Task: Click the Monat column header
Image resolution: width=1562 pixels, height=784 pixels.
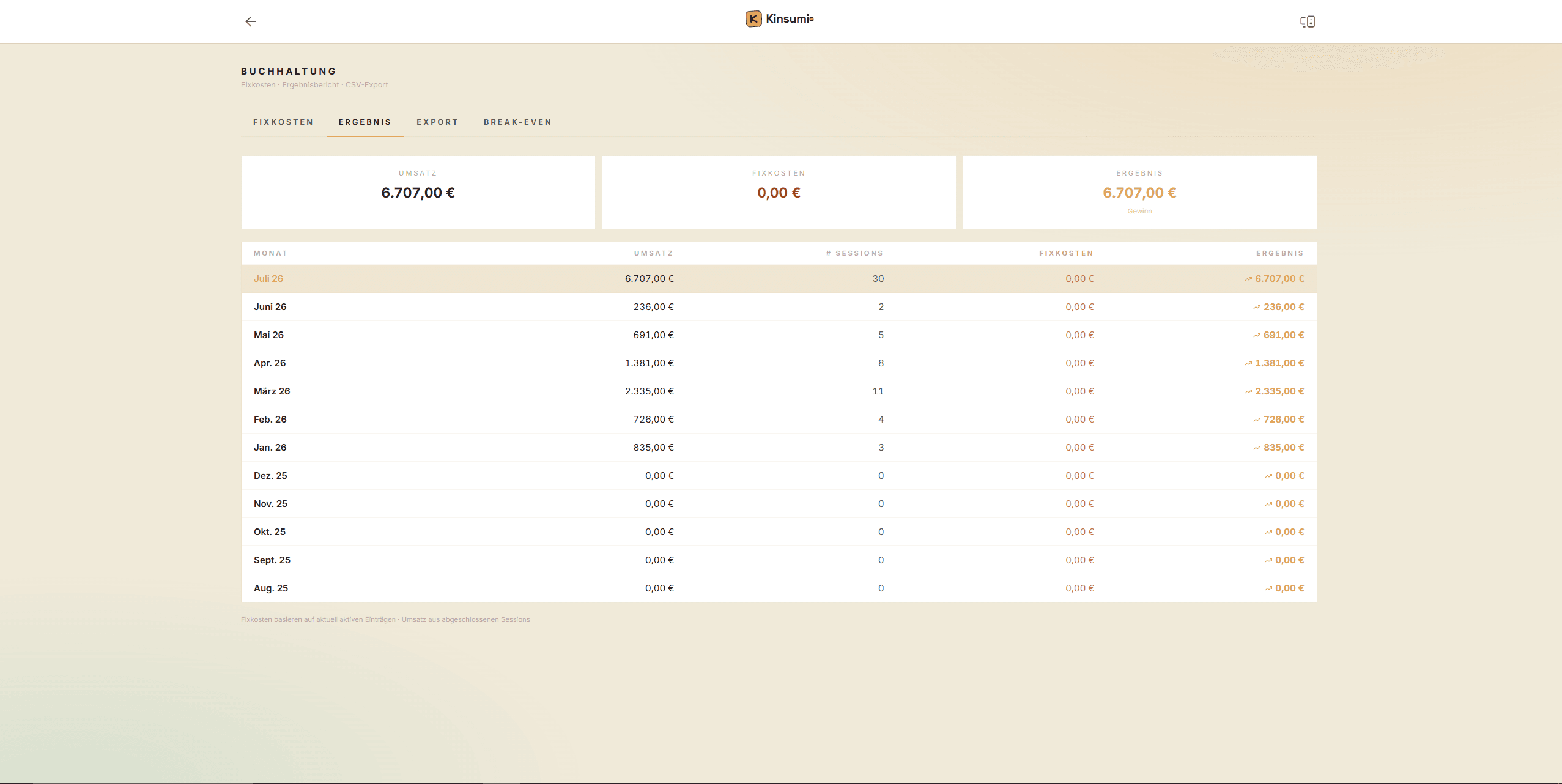Action: (270, 253)
